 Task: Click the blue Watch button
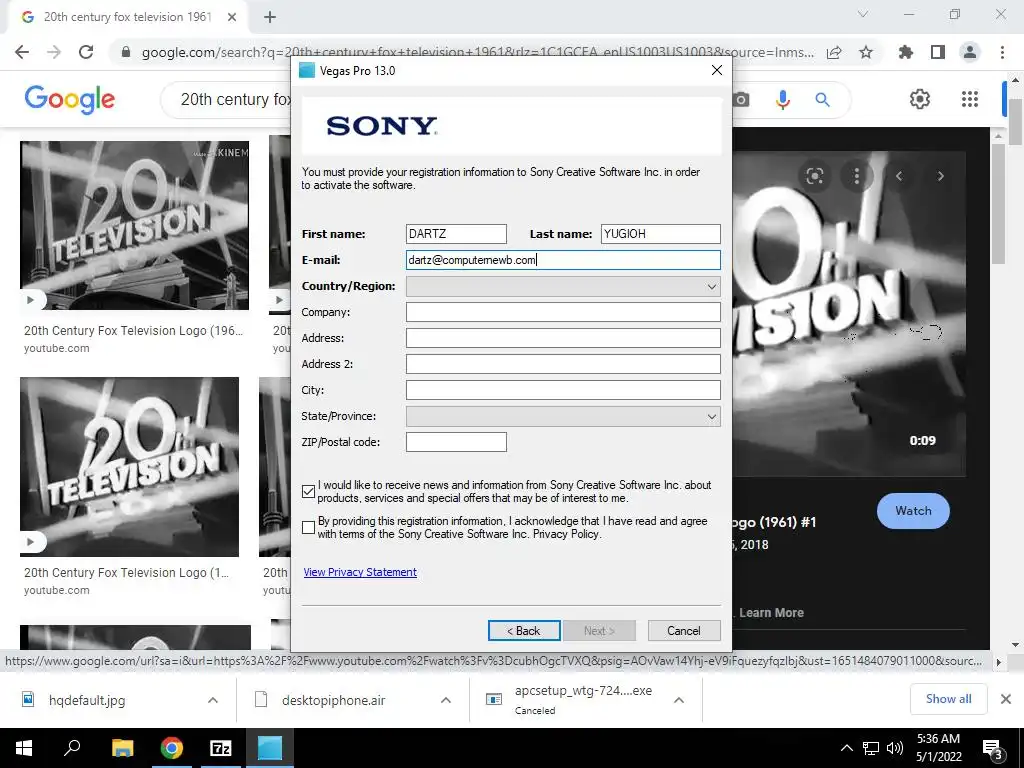[913, 511]
